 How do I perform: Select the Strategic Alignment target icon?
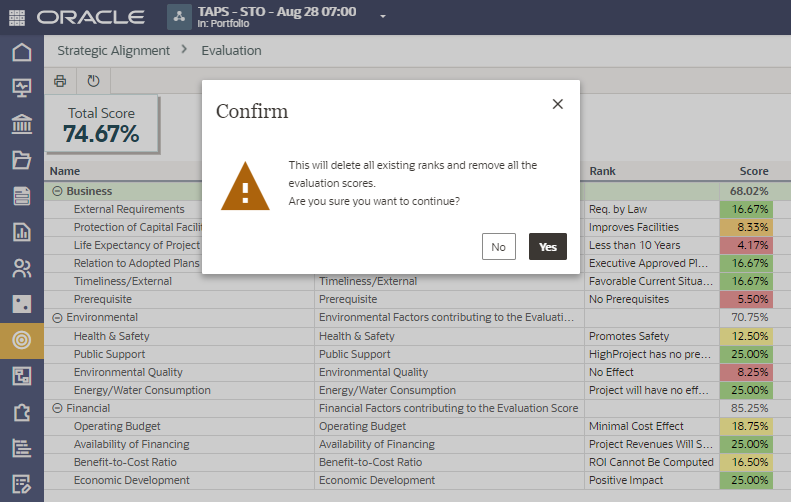21,340
